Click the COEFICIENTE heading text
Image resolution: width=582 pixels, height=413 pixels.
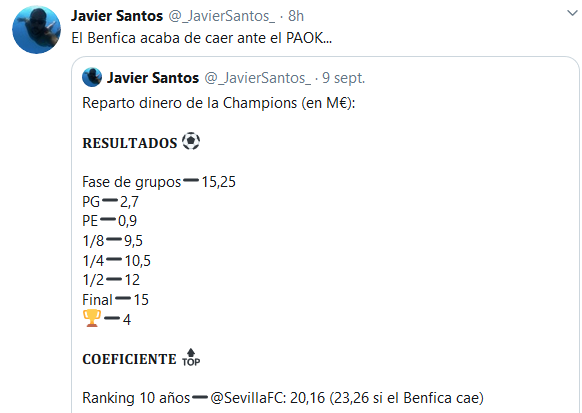coord(129,359)
